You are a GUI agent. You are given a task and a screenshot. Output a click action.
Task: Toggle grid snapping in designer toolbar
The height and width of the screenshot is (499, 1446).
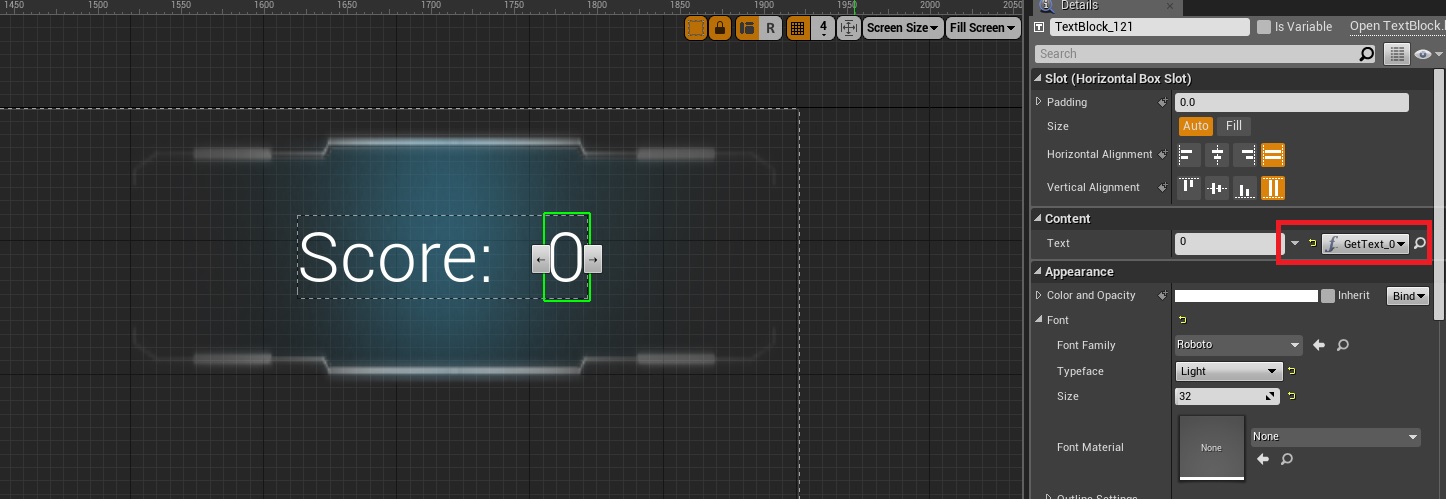pos(797,28)
